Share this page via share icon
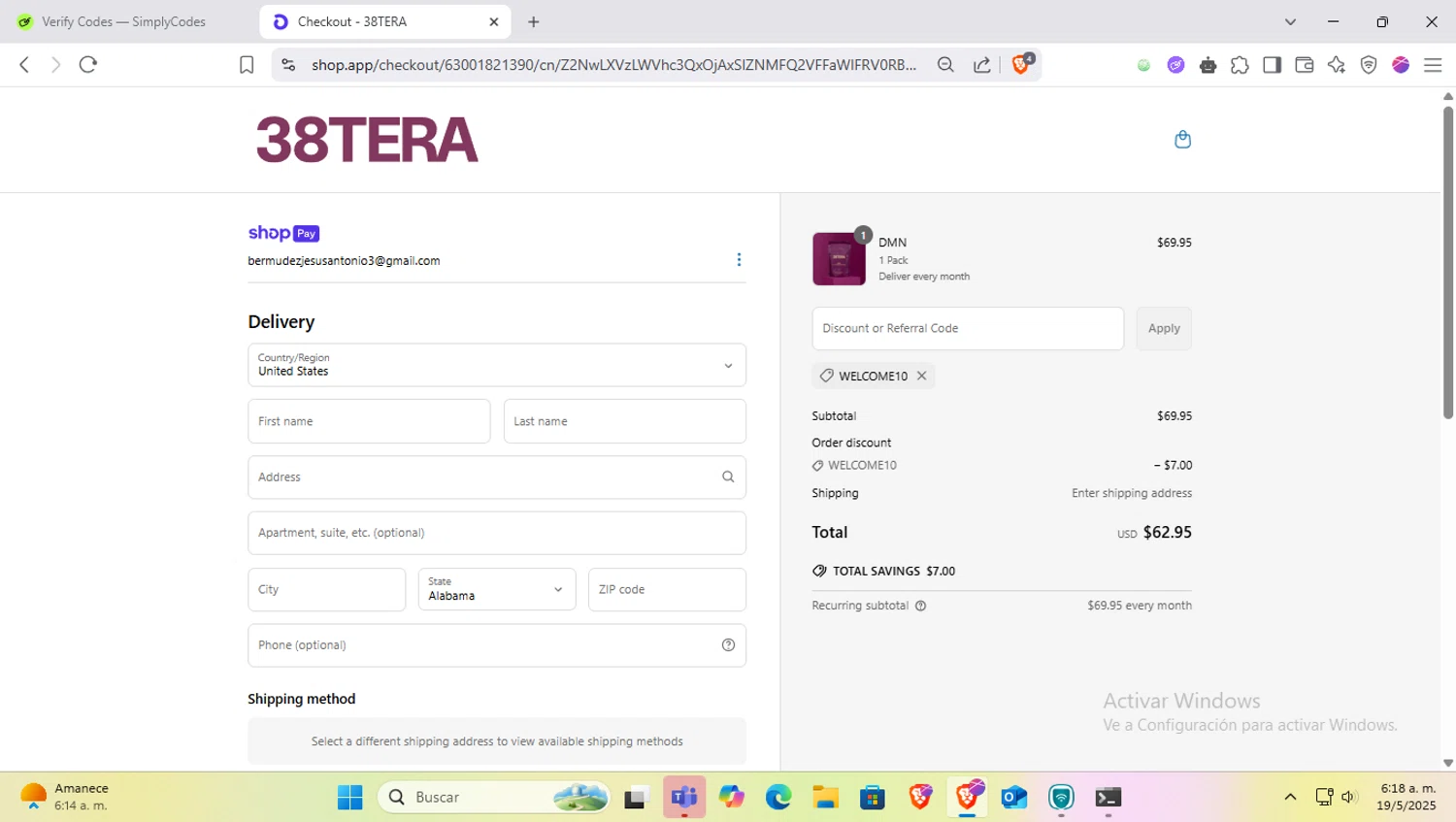 tap(982, 65)
